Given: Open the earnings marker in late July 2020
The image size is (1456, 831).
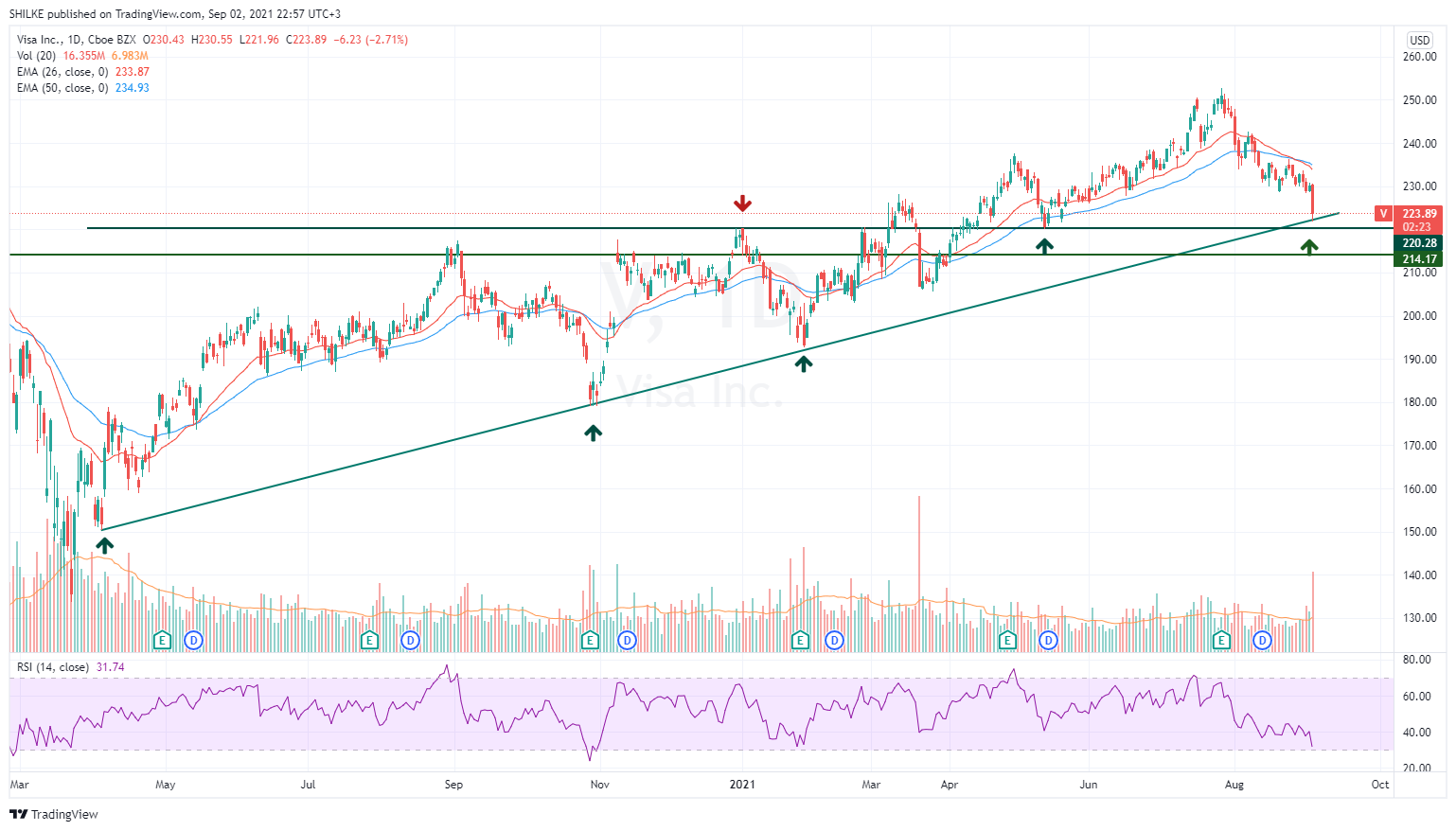Looking at the screenshot, I should (x=370, y=641).
